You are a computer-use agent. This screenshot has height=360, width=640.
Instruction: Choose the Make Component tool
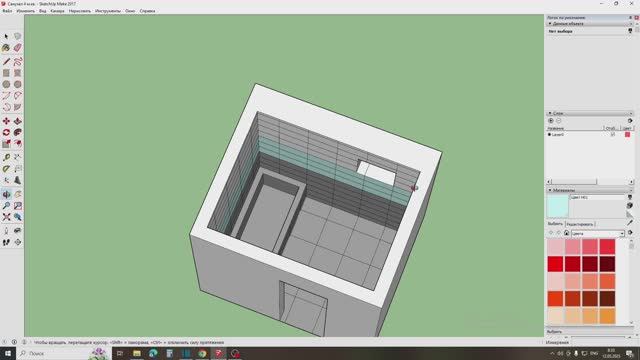tap(18, 37)
